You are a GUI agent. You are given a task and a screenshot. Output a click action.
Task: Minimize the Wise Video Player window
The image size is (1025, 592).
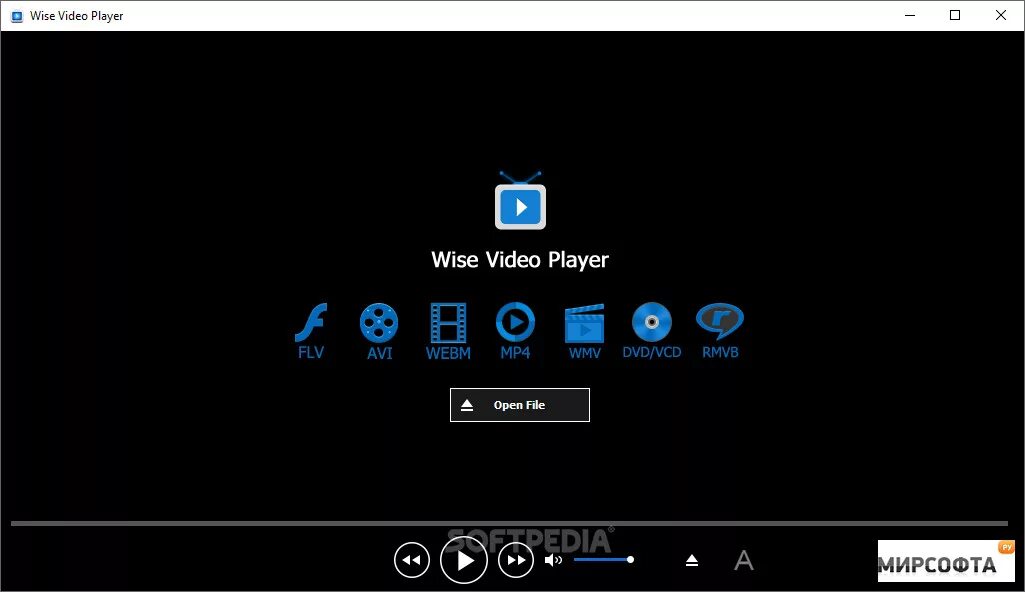point(910,15)
